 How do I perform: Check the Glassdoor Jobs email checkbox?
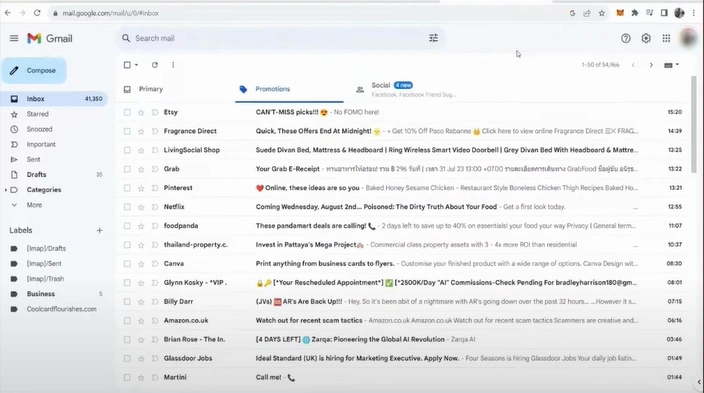pos(127,358)
